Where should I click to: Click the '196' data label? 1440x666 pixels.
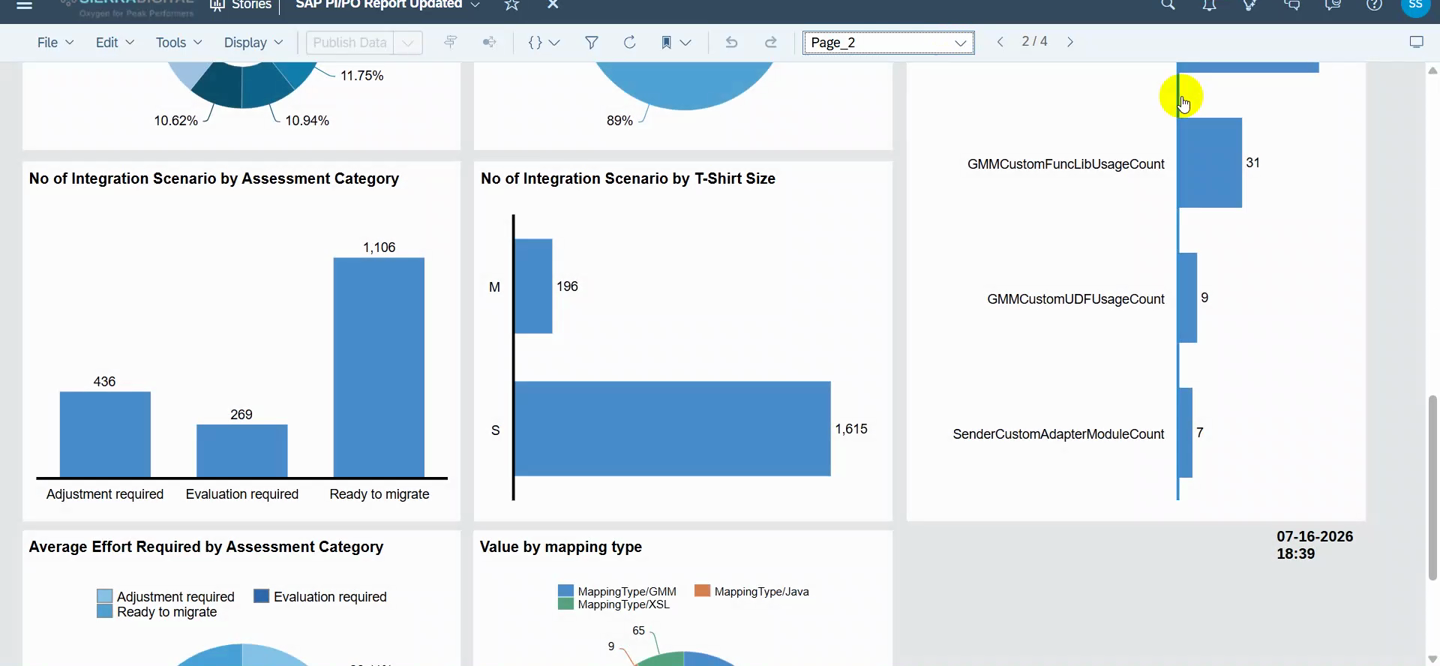(567, 287)
